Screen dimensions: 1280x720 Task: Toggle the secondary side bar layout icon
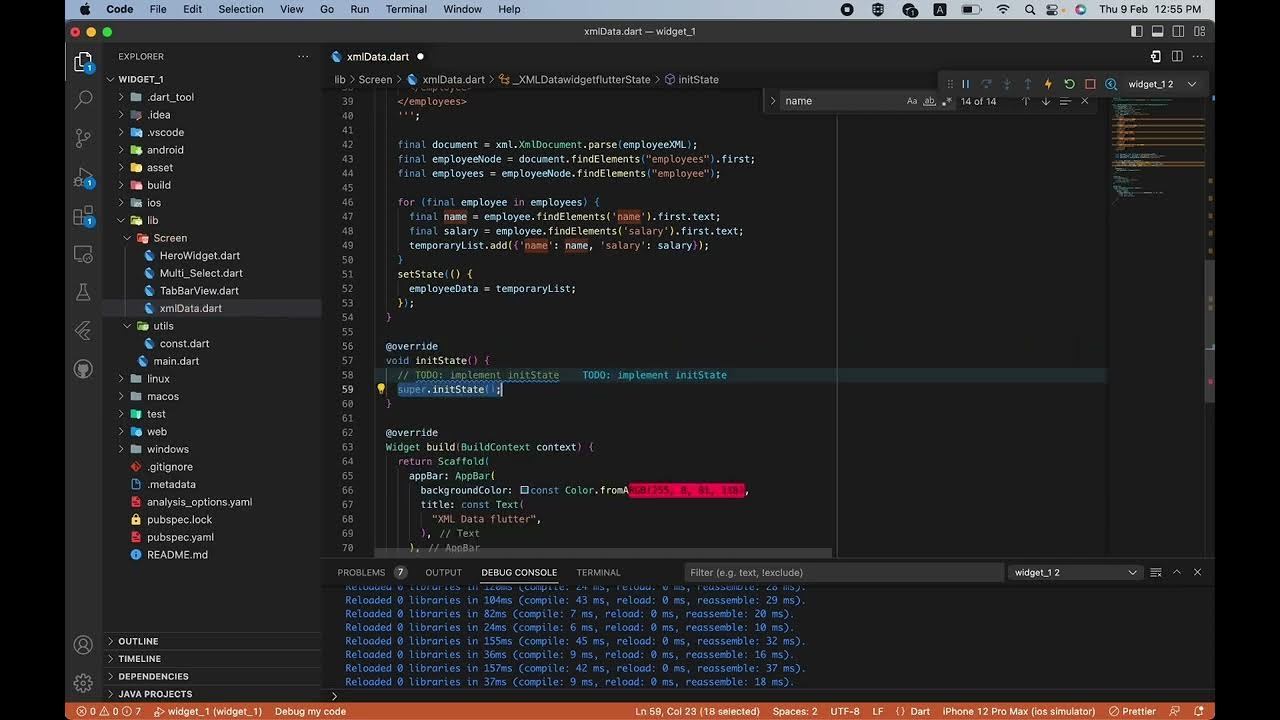(1179, 31)
